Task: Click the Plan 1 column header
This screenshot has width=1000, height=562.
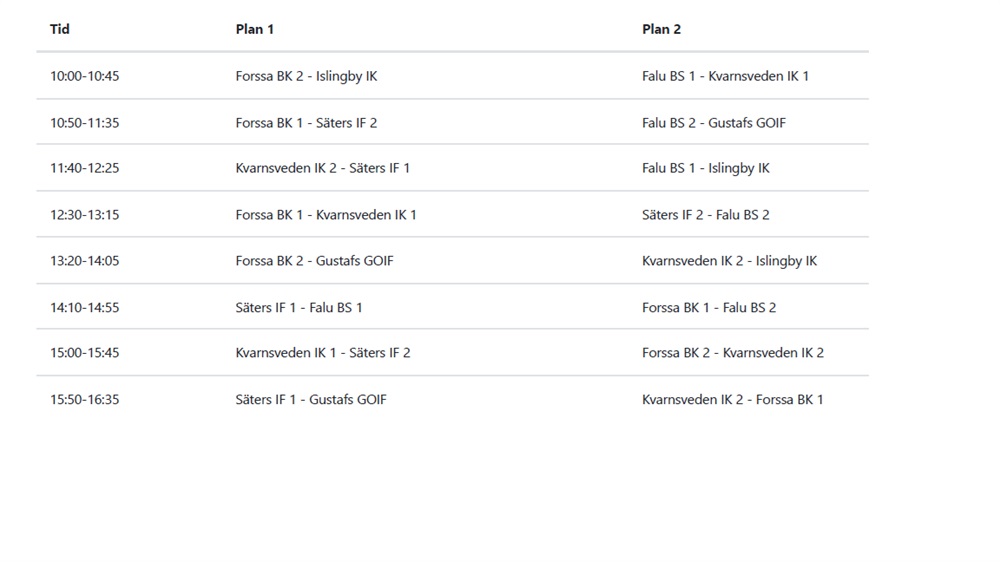Action: tap(254, 29)
